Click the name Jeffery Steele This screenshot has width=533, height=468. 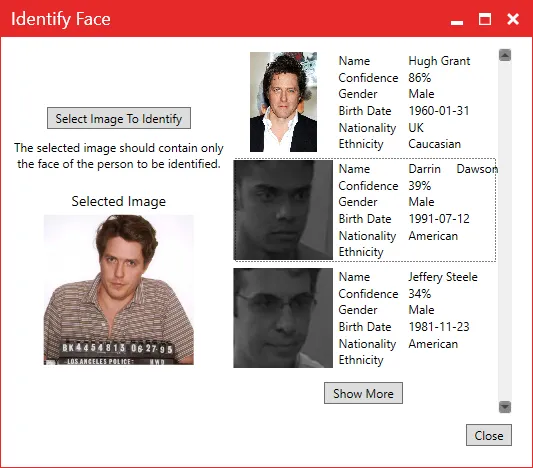coord(443,277)
